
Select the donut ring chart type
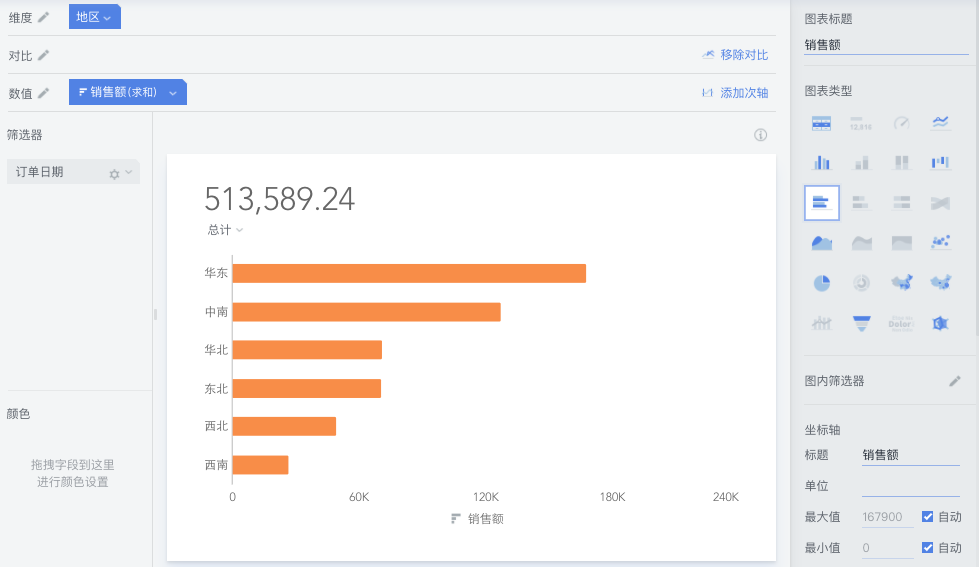[x=861, y=284]
